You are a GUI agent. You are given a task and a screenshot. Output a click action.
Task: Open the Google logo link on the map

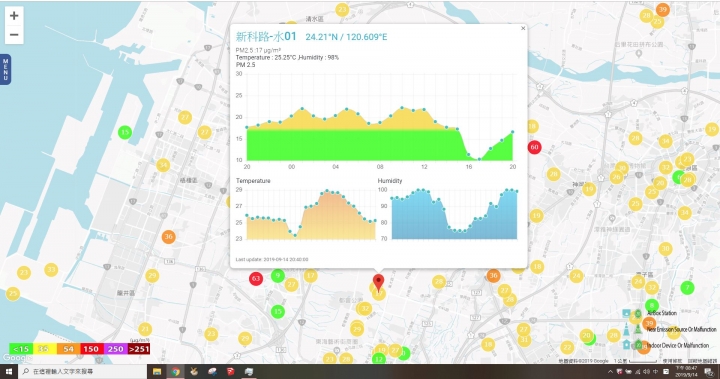16,358
